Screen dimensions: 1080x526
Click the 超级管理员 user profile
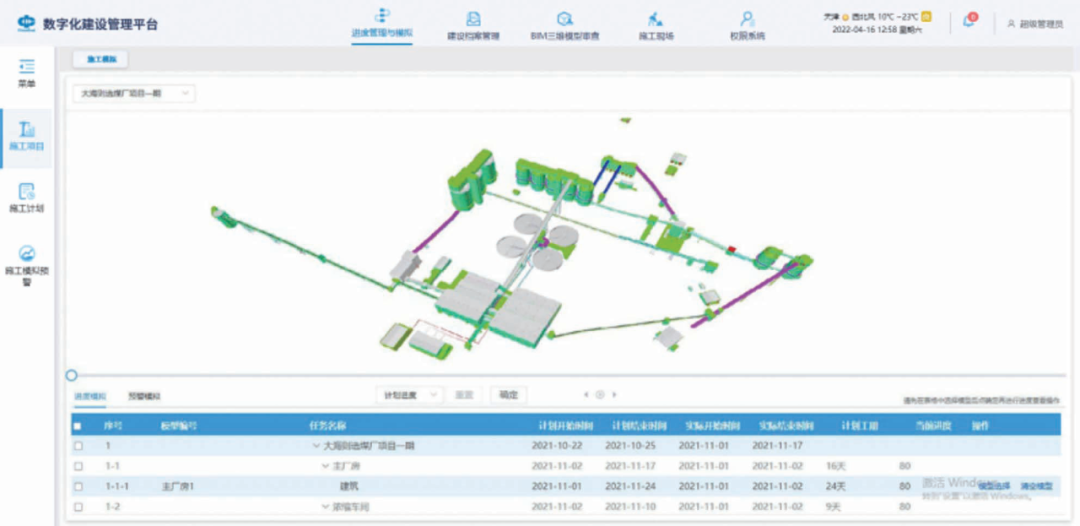[x=1035, y=23]
